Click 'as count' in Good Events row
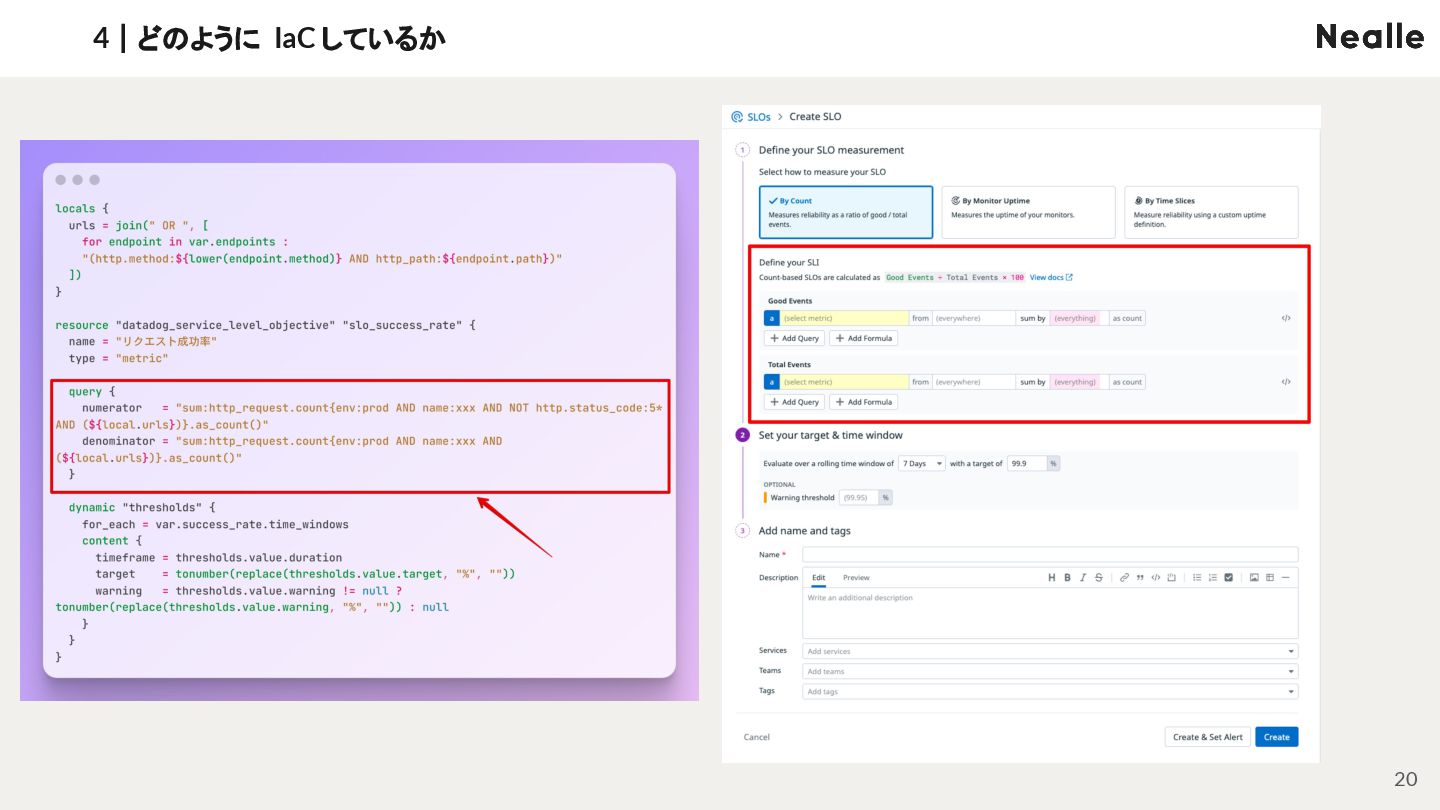The width and height of the screenshot is (1440, 810). pyautogui.click(x=1127, y=318)
